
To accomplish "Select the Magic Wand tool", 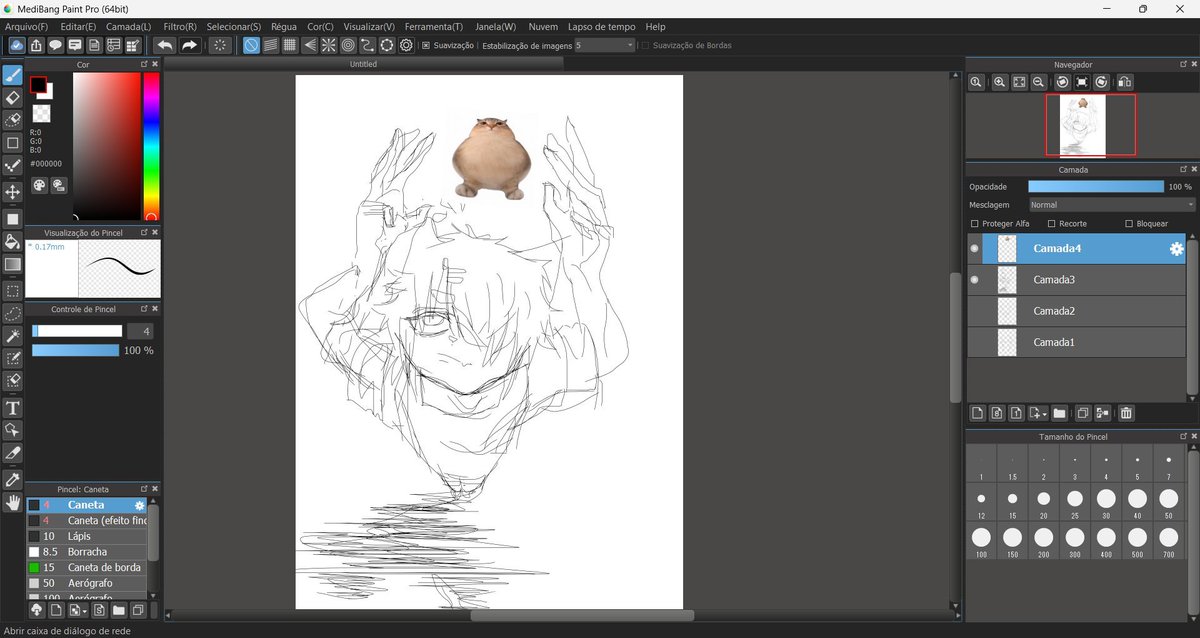I will click(x=13, y=336).
